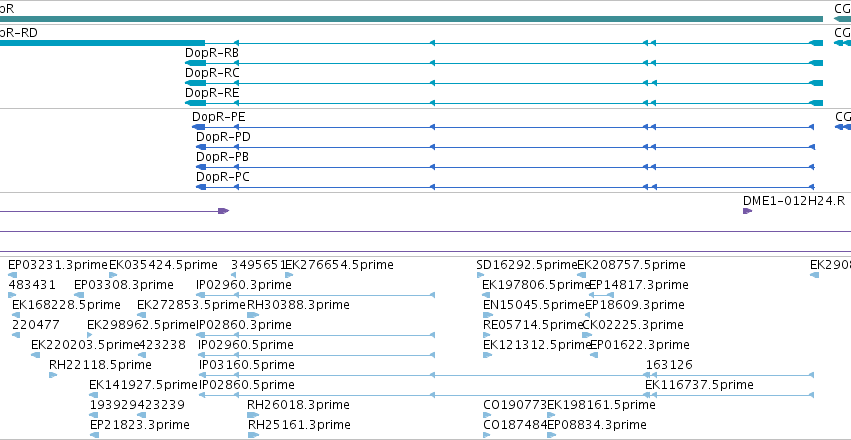This screenshot has height=440, width=851.
Task: Open the CO187484 feature label
Action: click(x=515, y=425)
